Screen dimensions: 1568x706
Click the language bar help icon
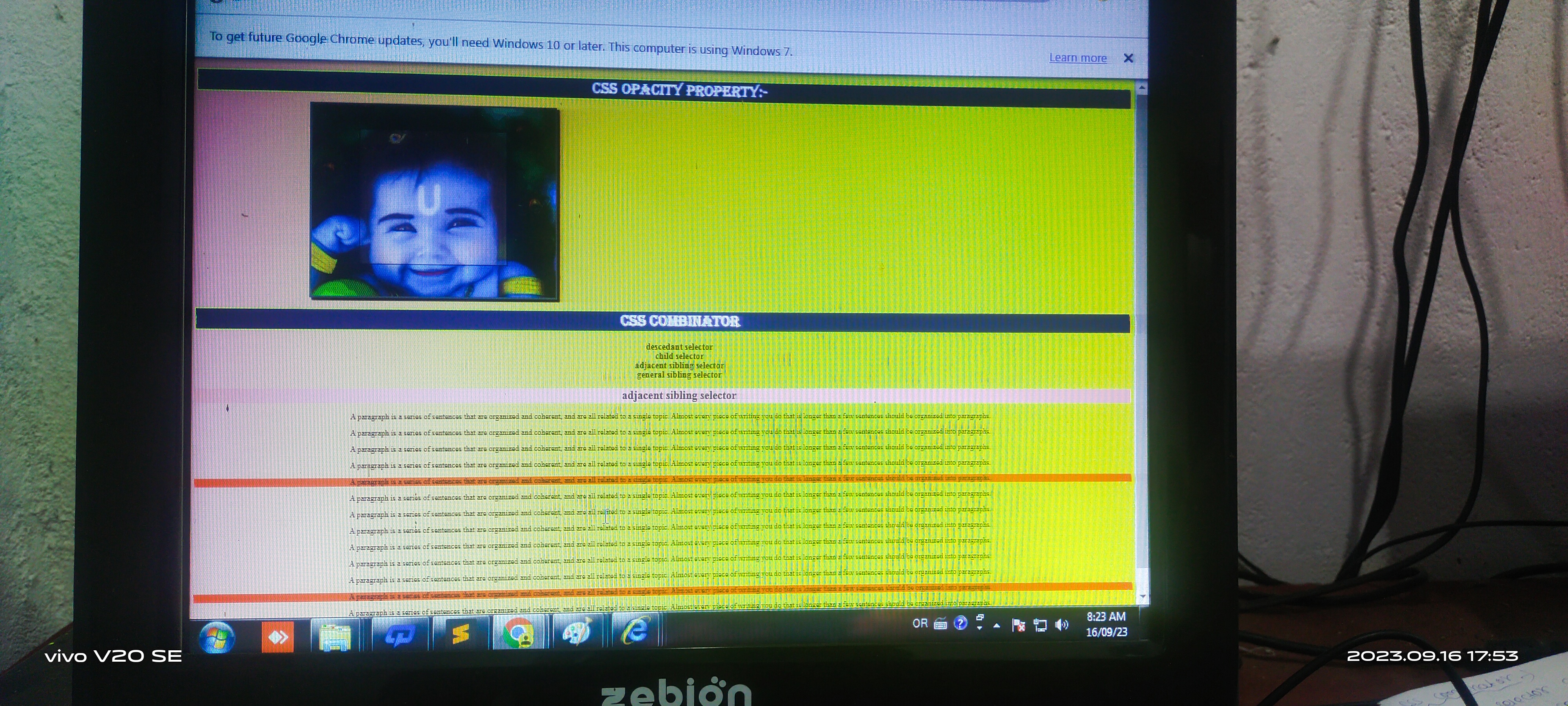(x=960, y=623)
